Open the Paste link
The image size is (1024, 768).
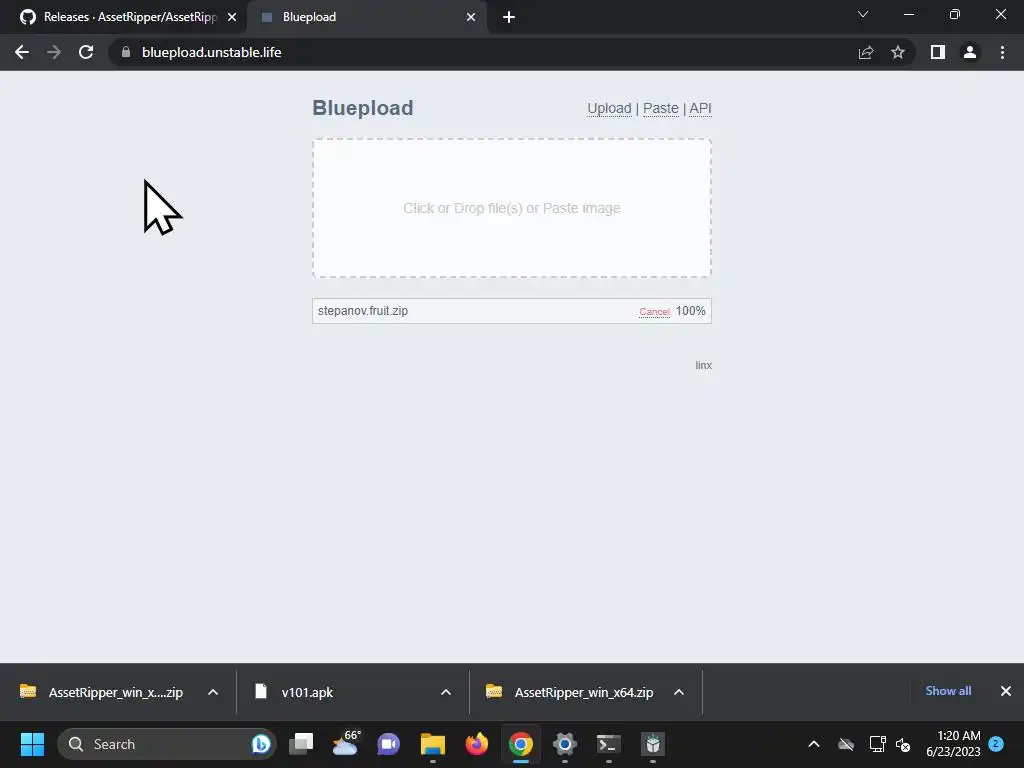[x=661, y=108]
